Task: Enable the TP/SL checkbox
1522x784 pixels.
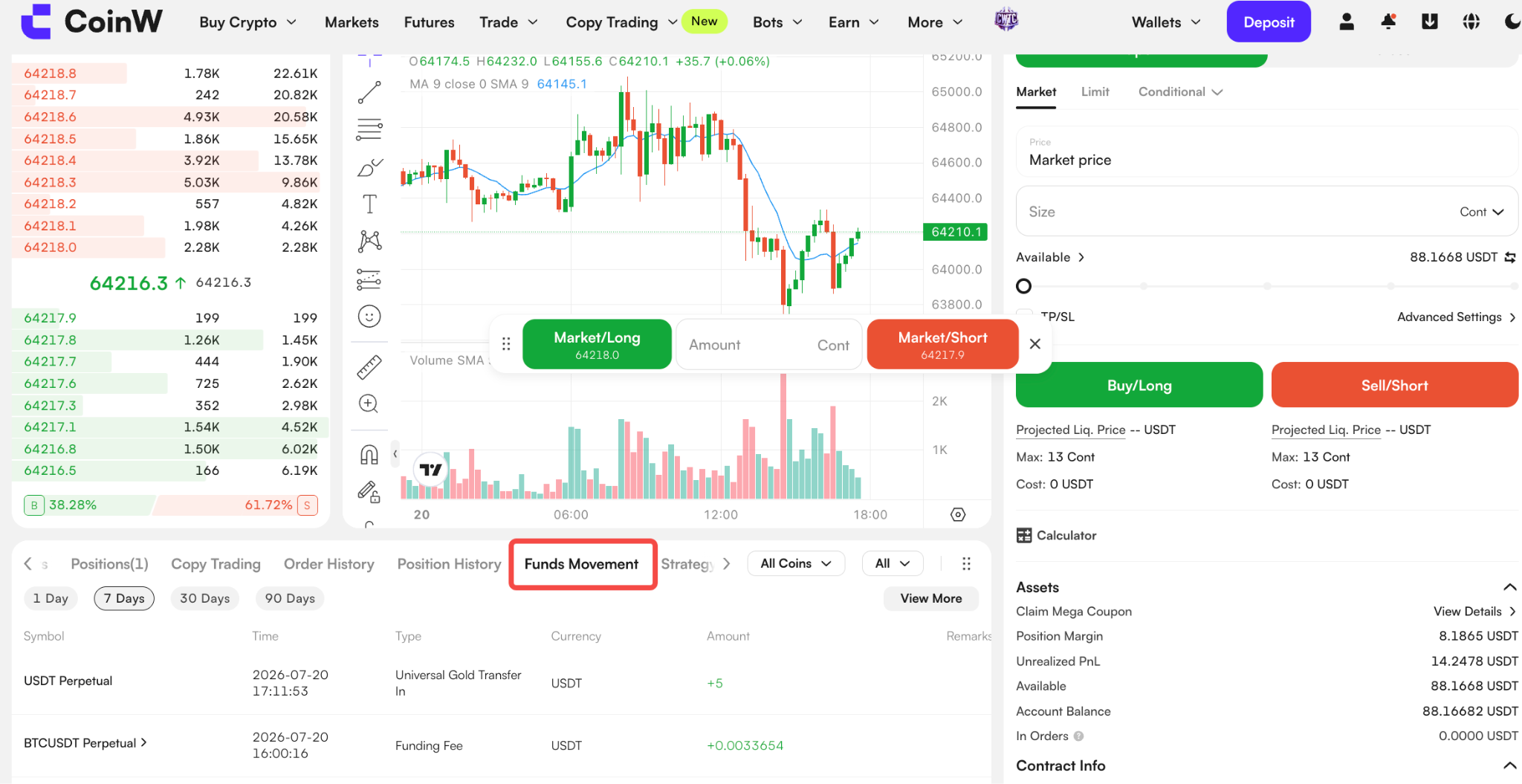Action: point(1025,316)
